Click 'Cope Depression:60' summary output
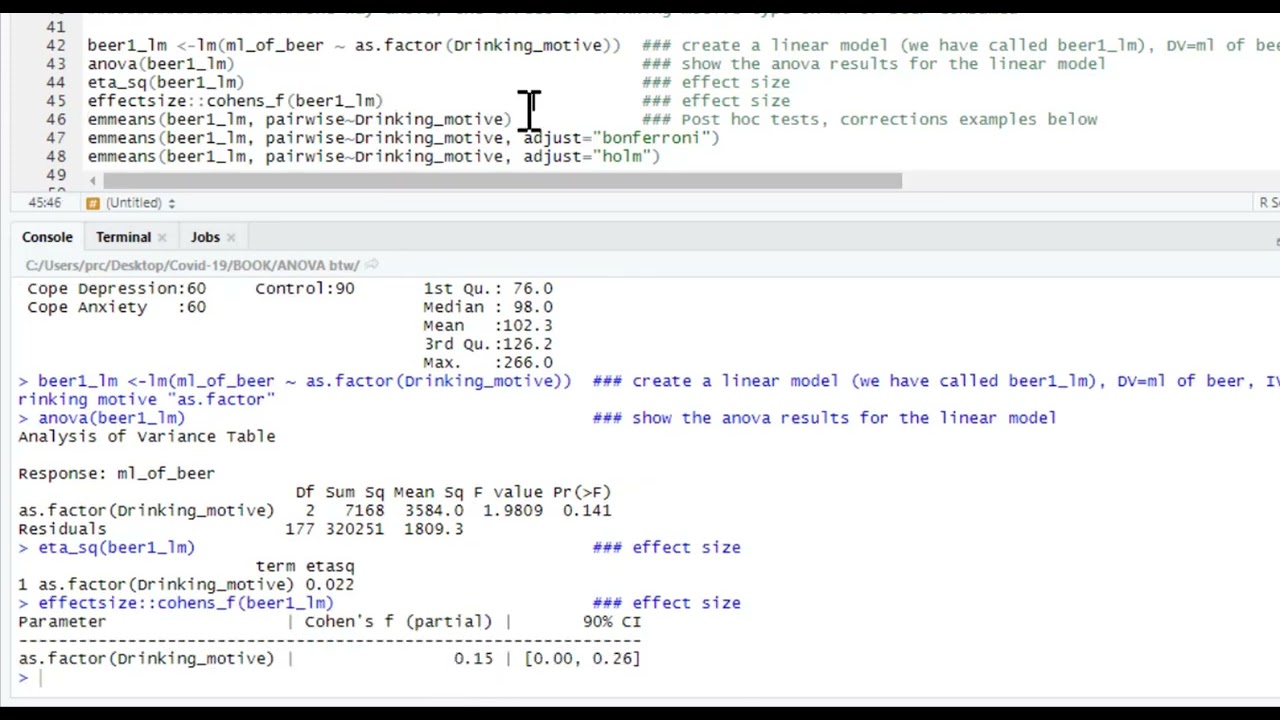Viewport: 1280px width, 720px height. click(x=116, y=289)
